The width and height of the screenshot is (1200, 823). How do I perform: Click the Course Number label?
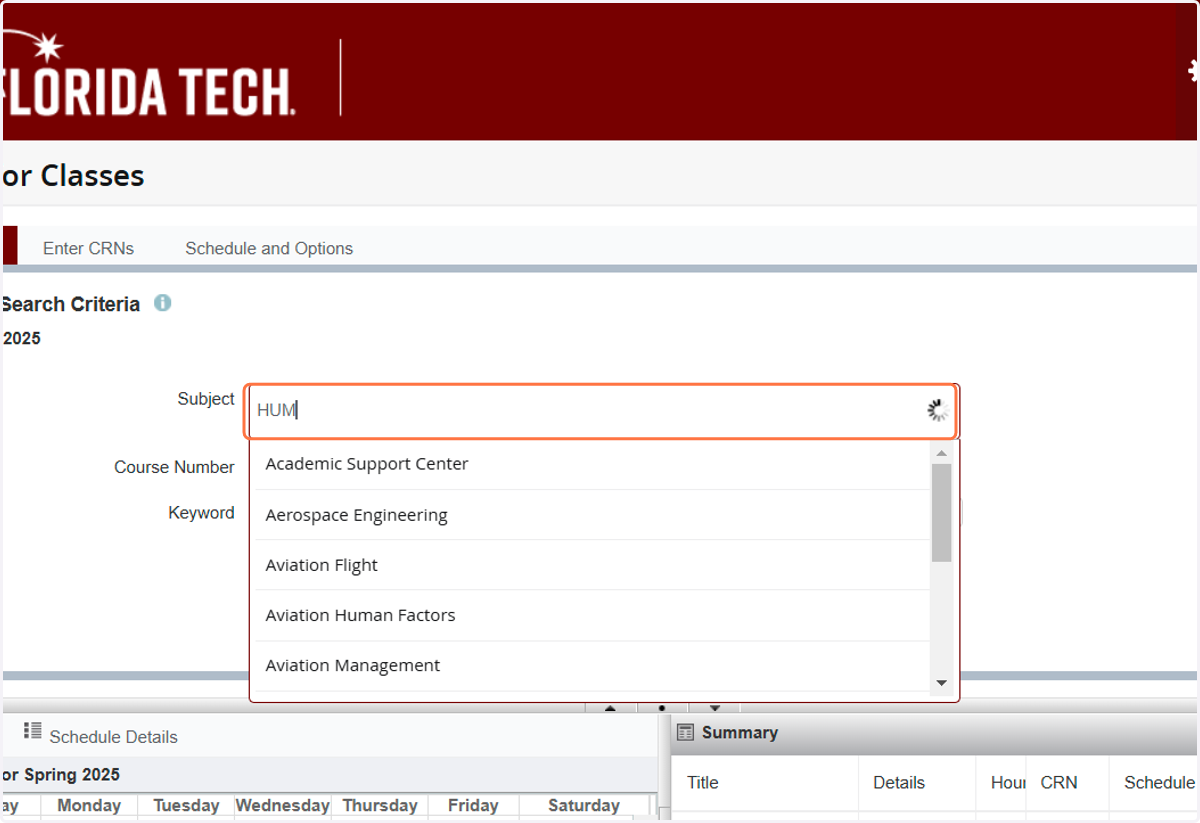174,467
